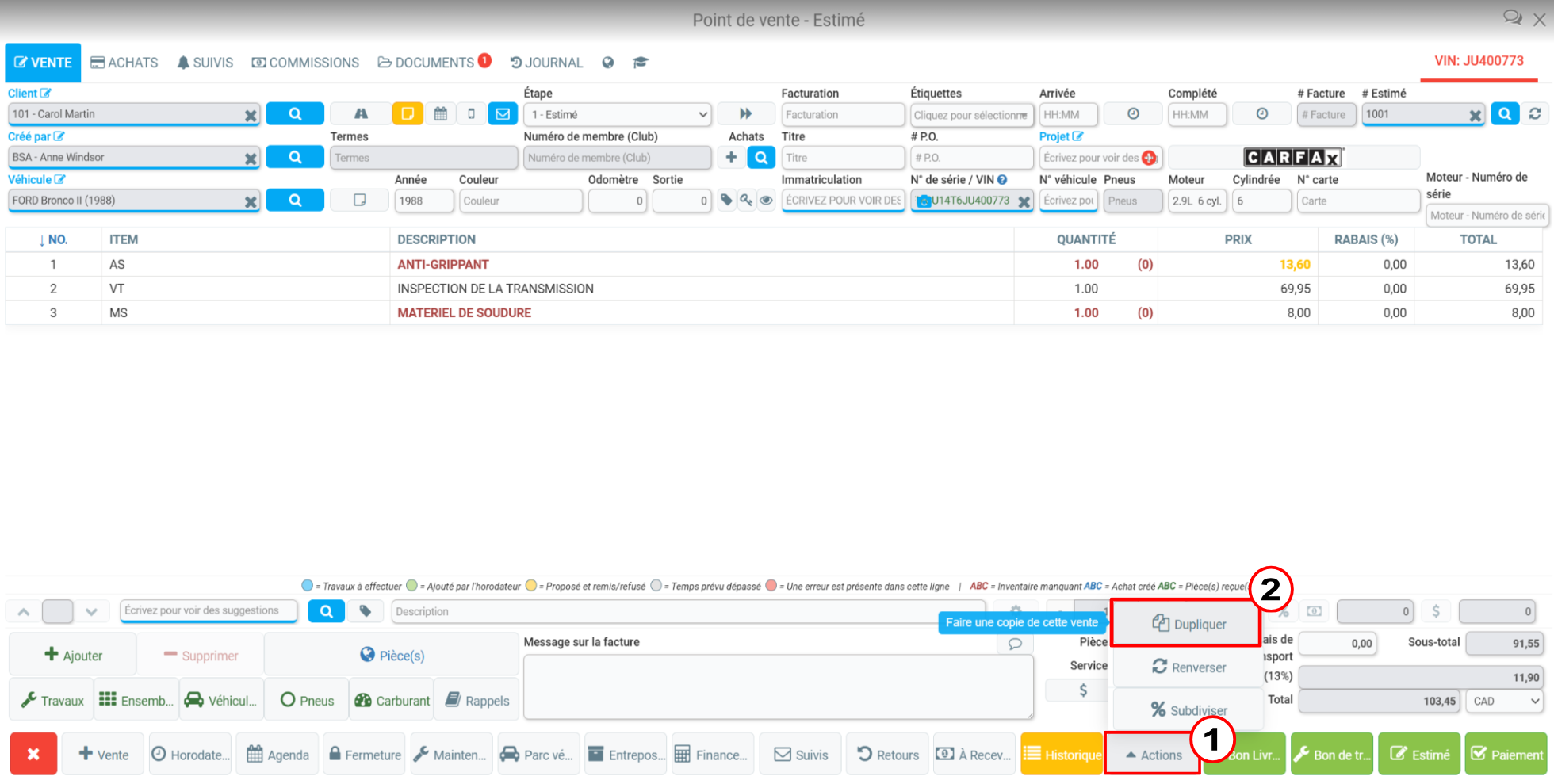Click the orange Historique button

pos(1062,755)
